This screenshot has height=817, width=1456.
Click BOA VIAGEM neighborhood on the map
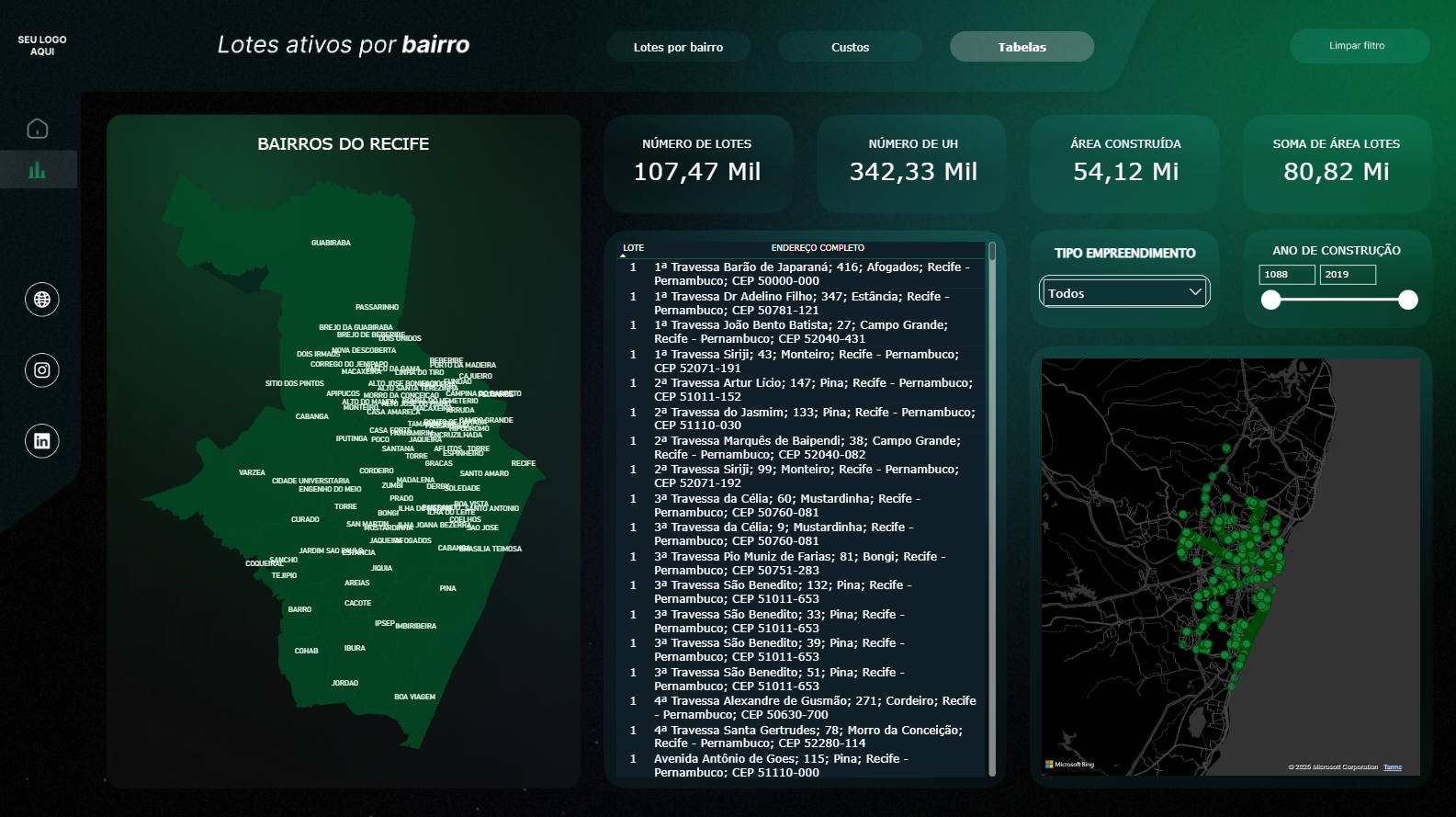click(x=414, y=697)
